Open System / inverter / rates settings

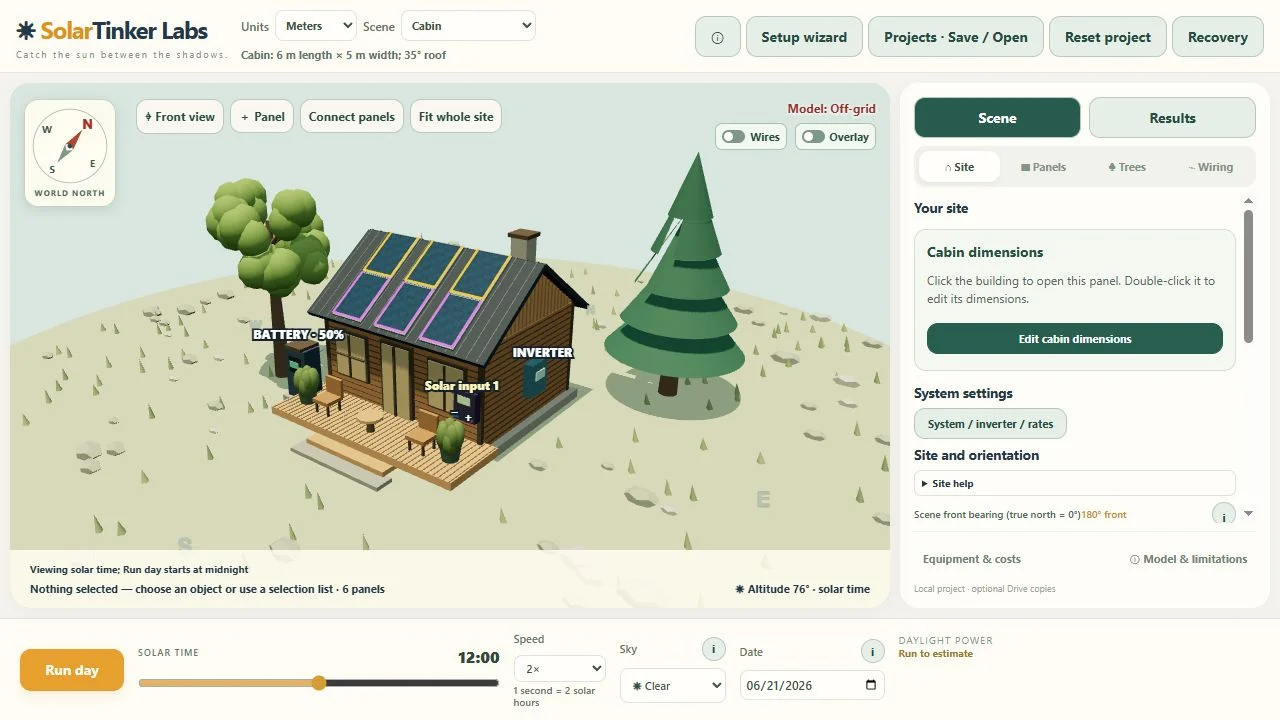990,424
